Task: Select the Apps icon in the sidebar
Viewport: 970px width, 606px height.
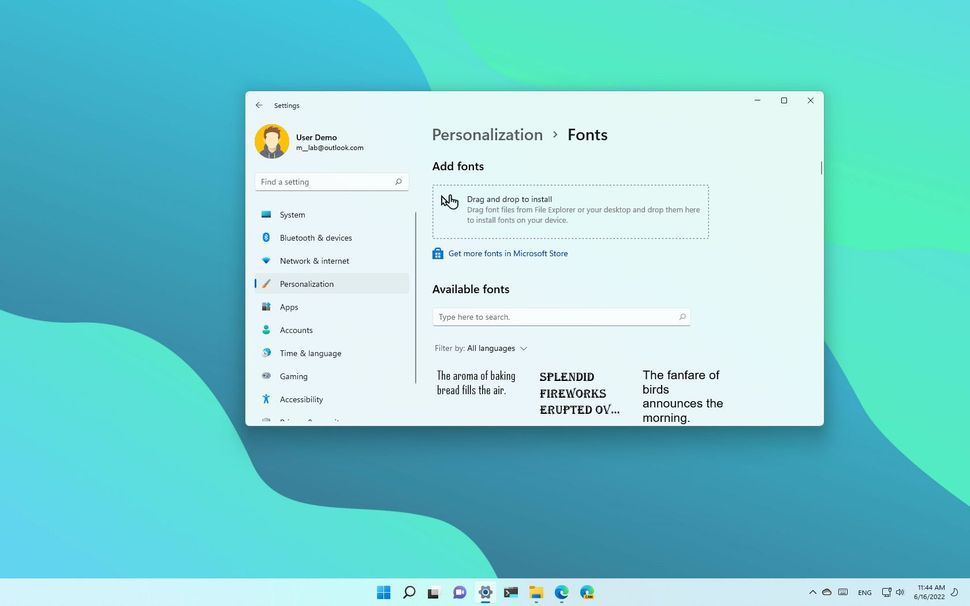Action: (266, 307)
